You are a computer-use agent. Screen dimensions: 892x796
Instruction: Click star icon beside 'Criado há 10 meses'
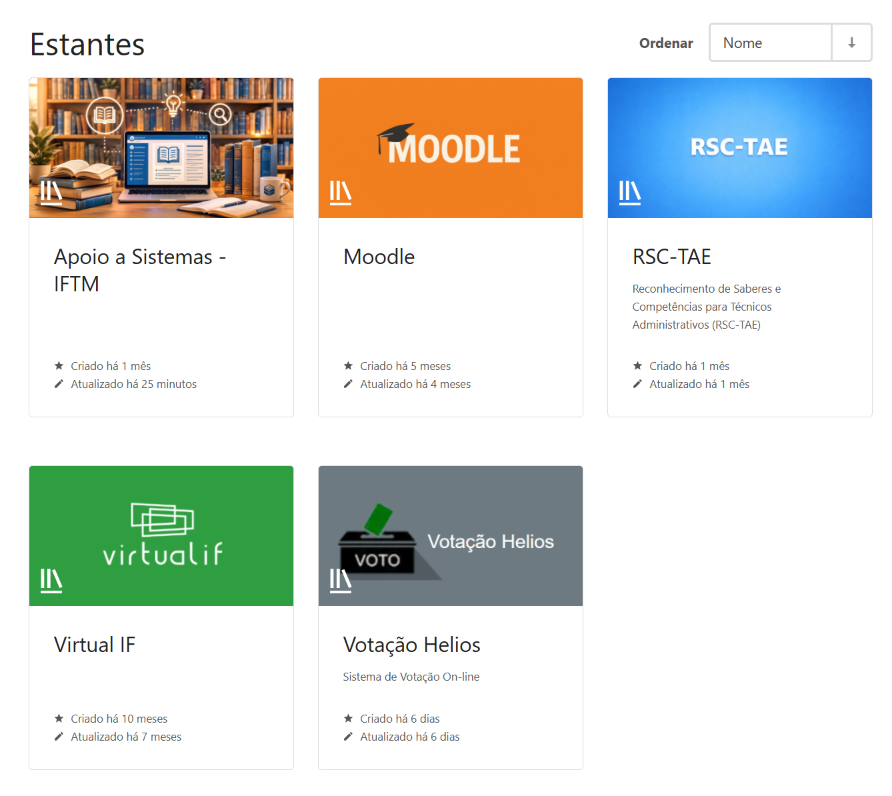tap(59, 719)
